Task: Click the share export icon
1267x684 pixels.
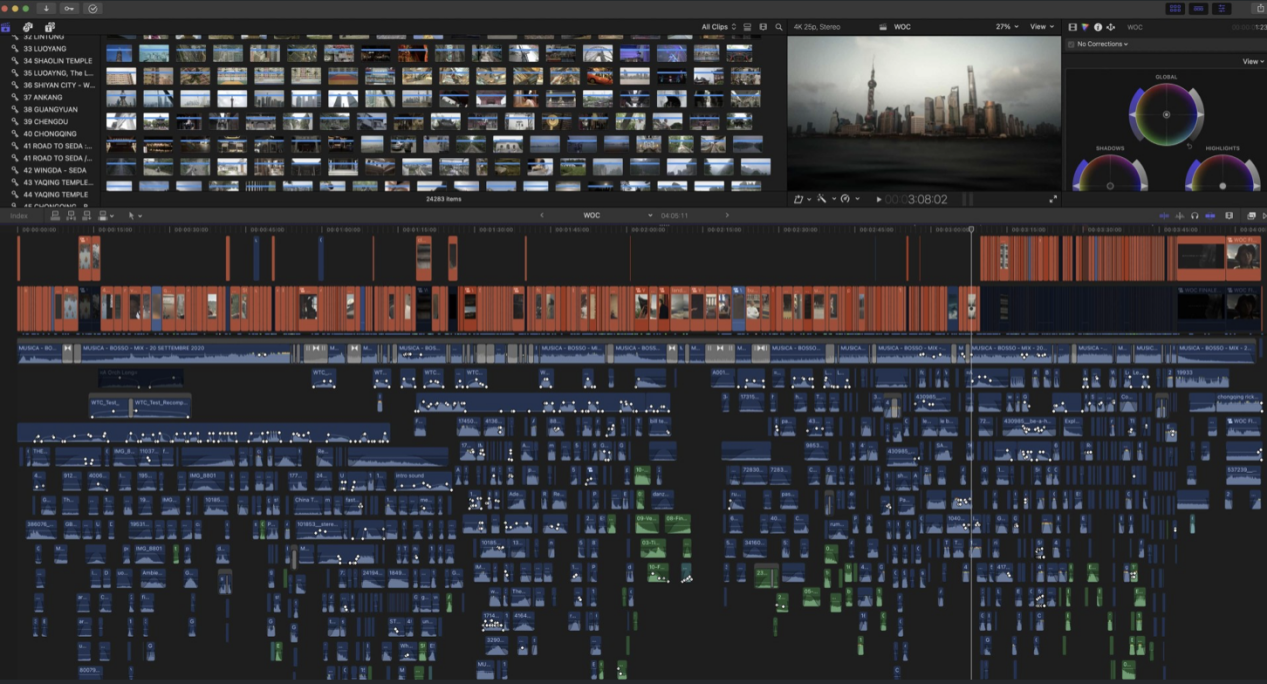Action: (x=1259, y=8)
